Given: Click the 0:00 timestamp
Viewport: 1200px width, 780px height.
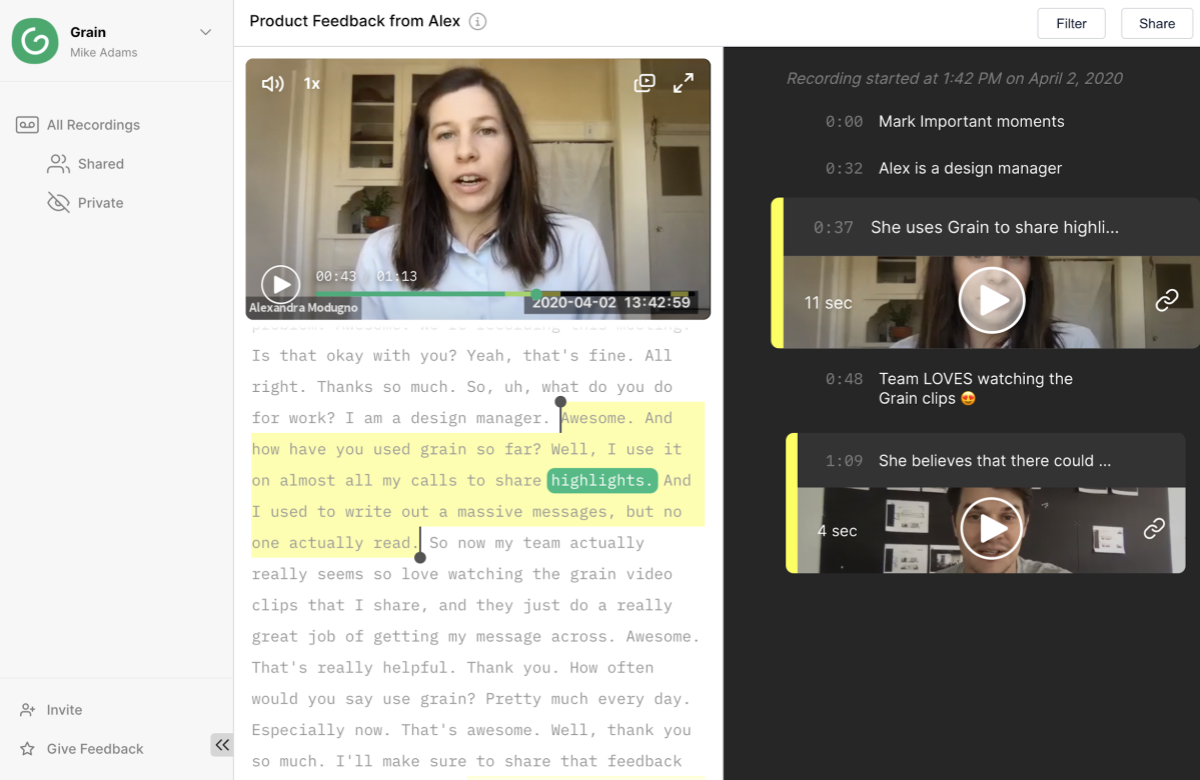Looking at the screenshot, I should (x=844, y=122).
